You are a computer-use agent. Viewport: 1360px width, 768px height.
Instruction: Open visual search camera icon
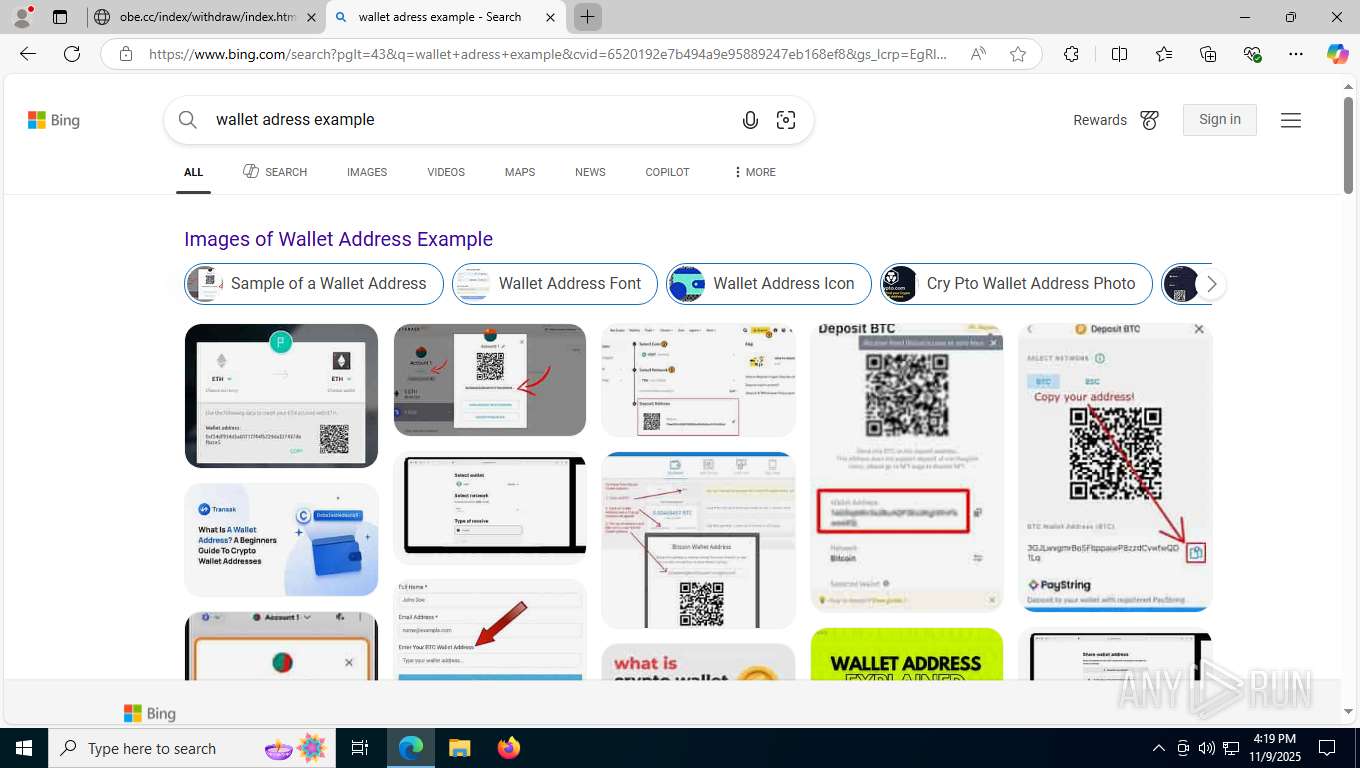pyautogui.click(x=786, y=120)
